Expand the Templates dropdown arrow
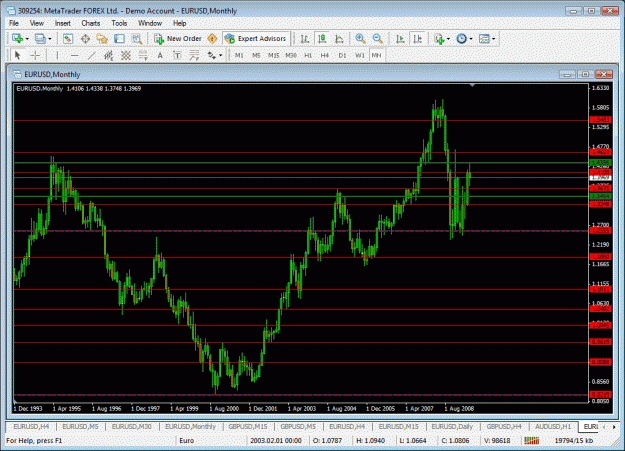Image resolution: width=625 pixels, height=451 pixels. pyautogui.click(x=494, y=39)
